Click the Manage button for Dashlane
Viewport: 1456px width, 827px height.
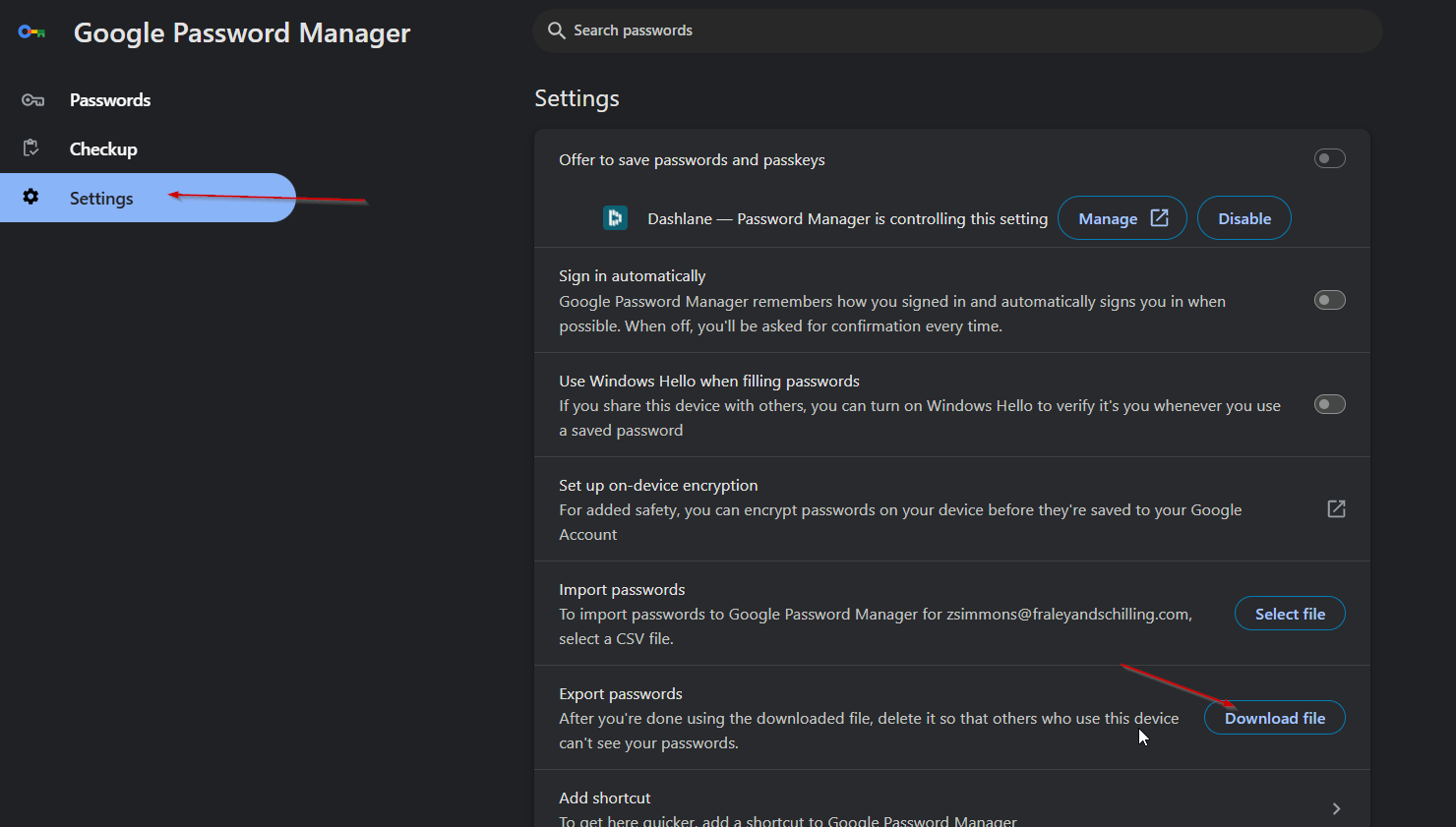1122,218
